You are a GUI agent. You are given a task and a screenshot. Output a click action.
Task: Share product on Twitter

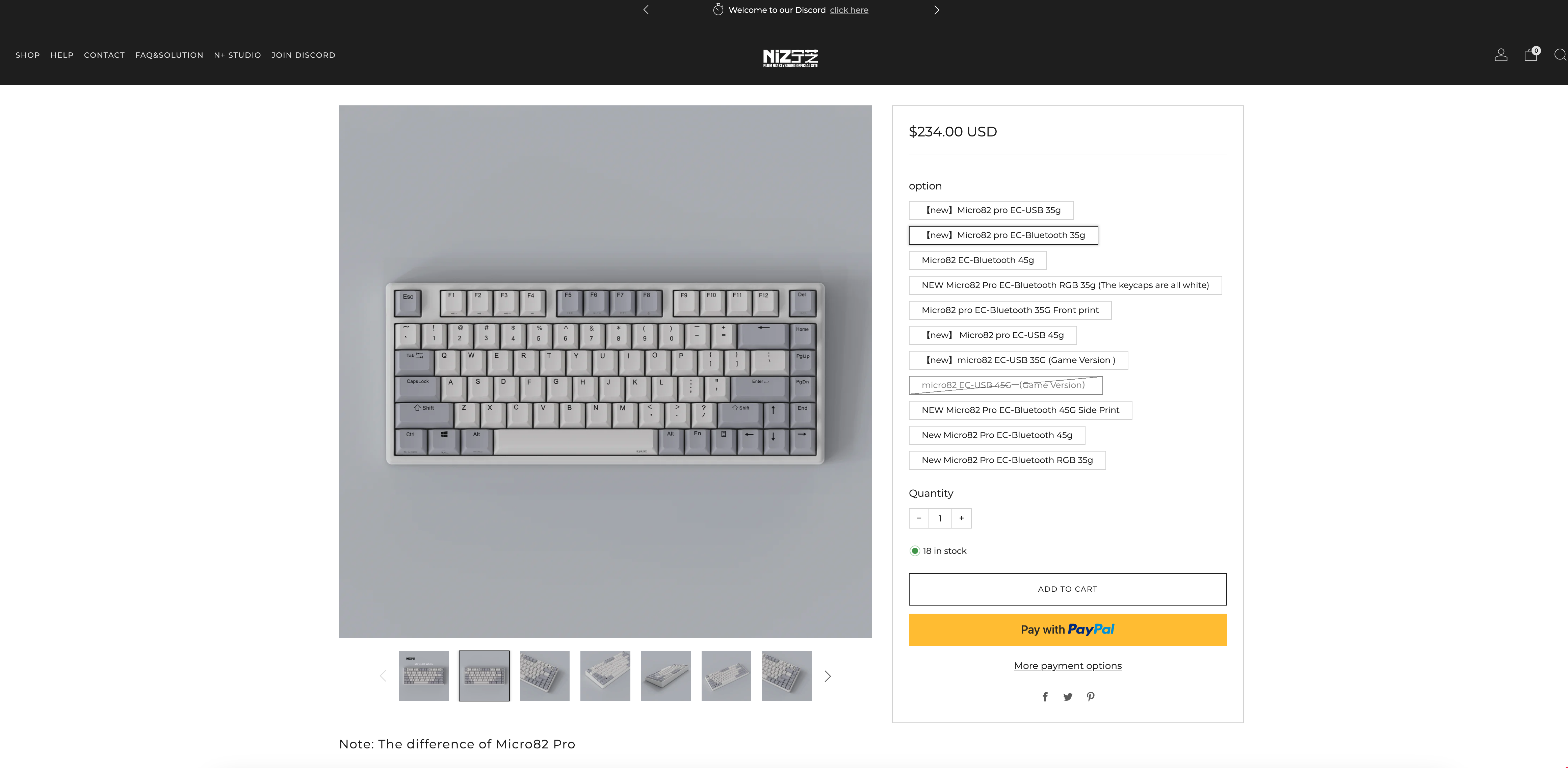tap(1068, 697)
